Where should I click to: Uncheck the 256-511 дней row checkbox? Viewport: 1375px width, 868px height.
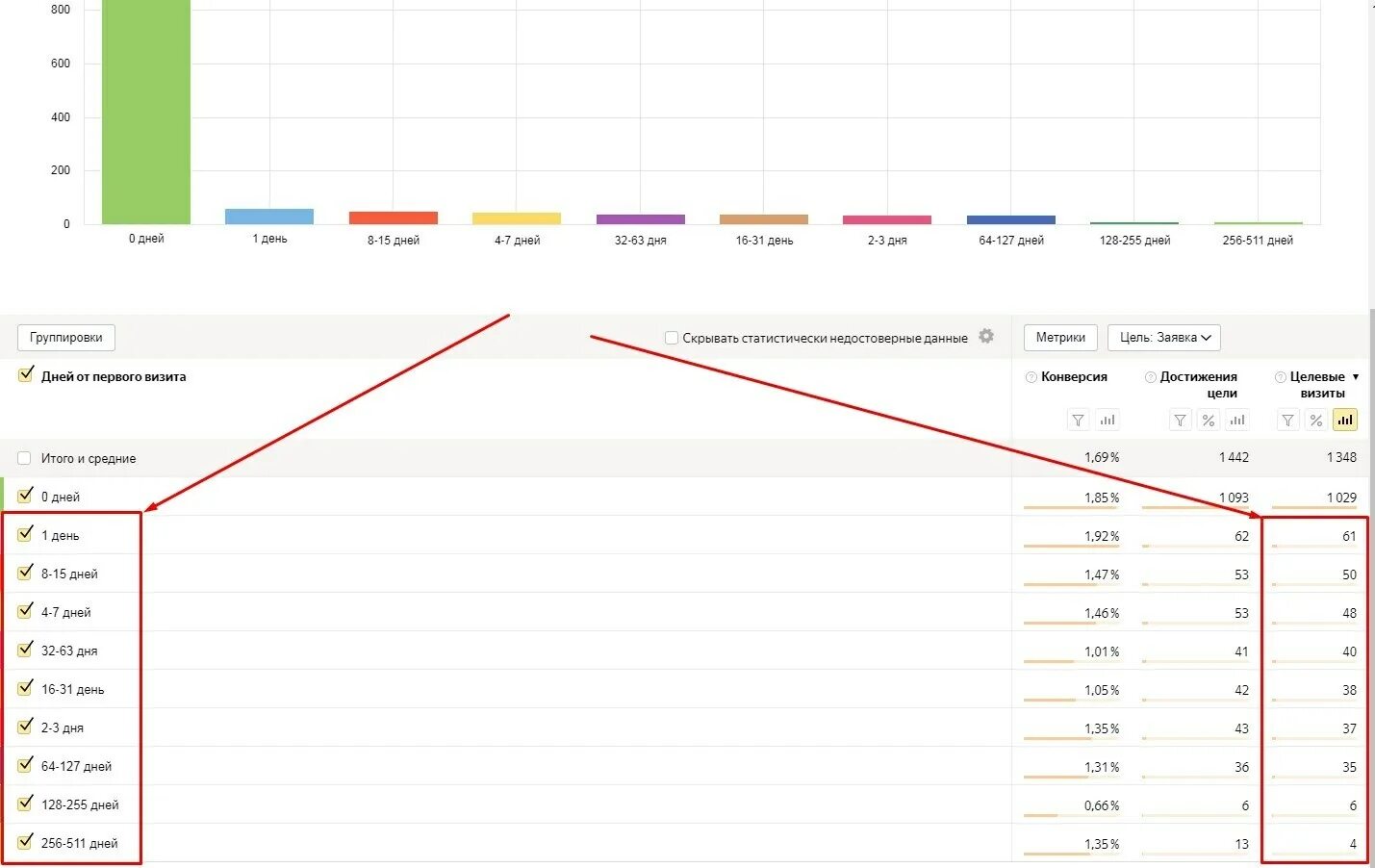click(x=26, y=842)
